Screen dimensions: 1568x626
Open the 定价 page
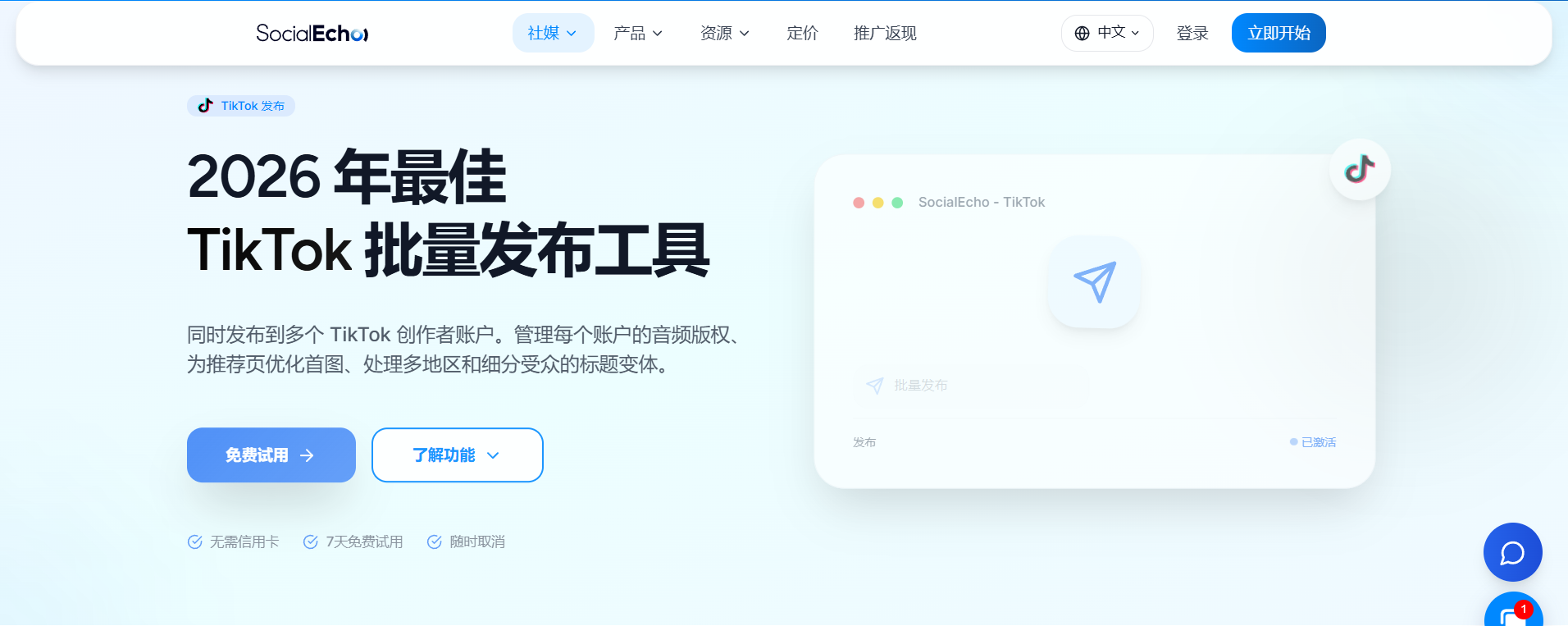tap(802, 33)
